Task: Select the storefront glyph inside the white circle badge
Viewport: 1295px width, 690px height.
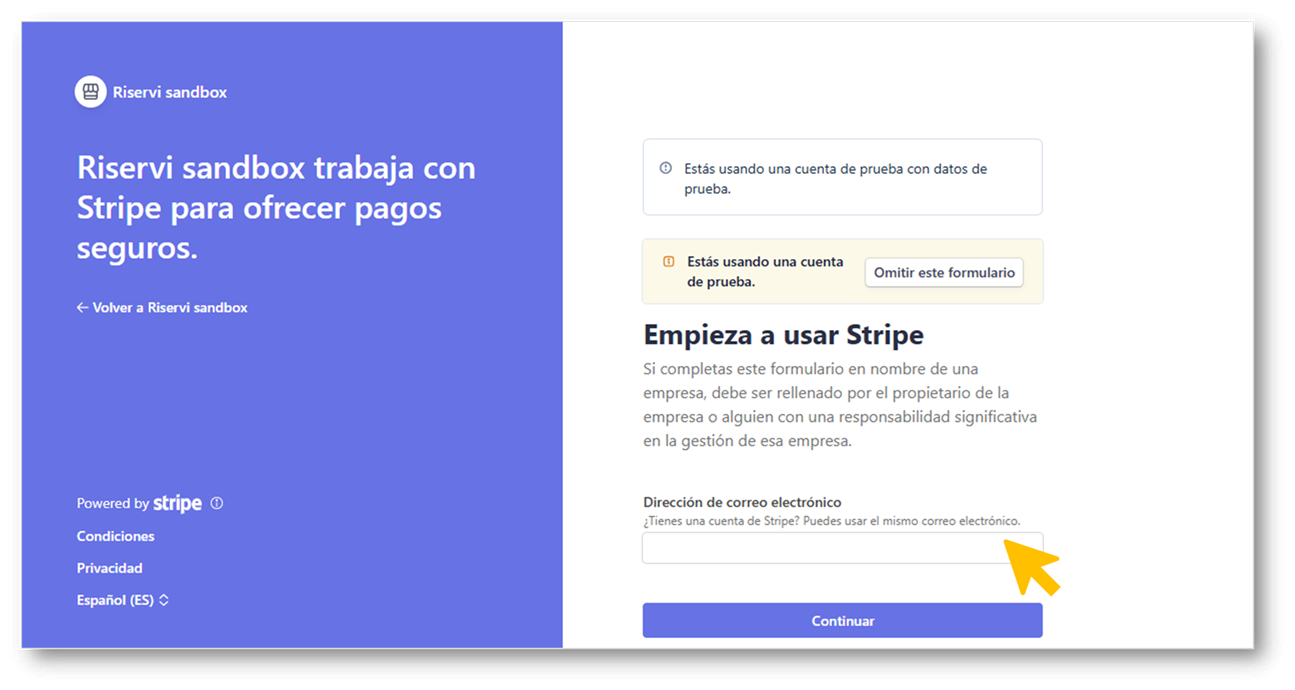Action: coord(91,90)
